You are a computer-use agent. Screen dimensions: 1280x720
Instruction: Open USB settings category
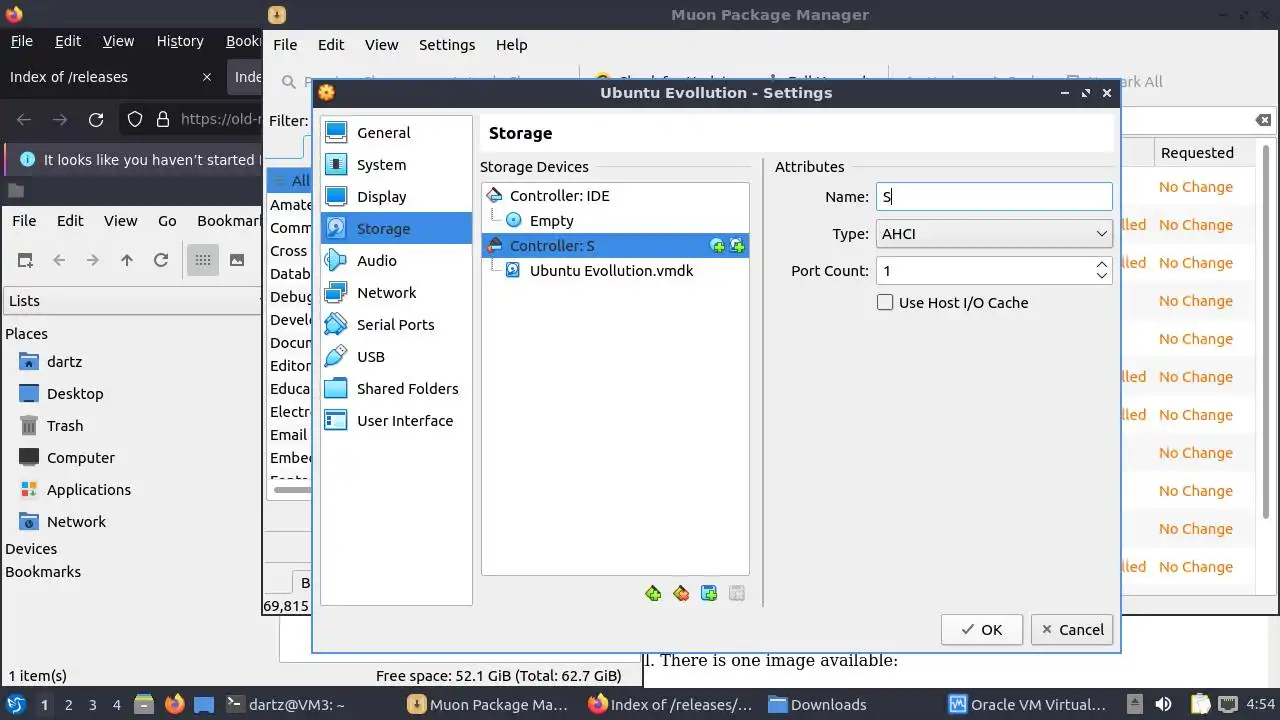[396, 357]
